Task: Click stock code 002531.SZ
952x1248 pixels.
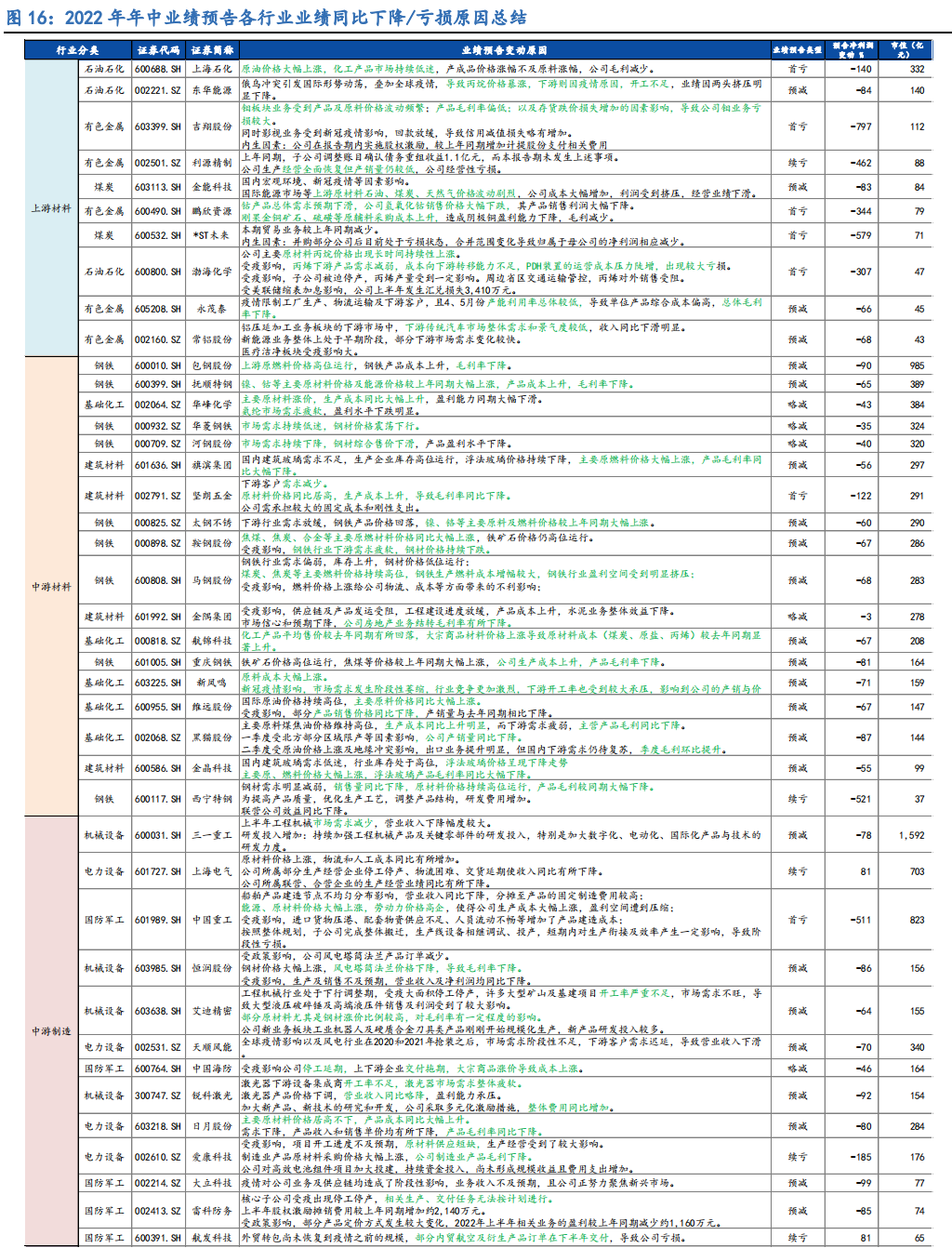Action: click(x=157, y=1047)
